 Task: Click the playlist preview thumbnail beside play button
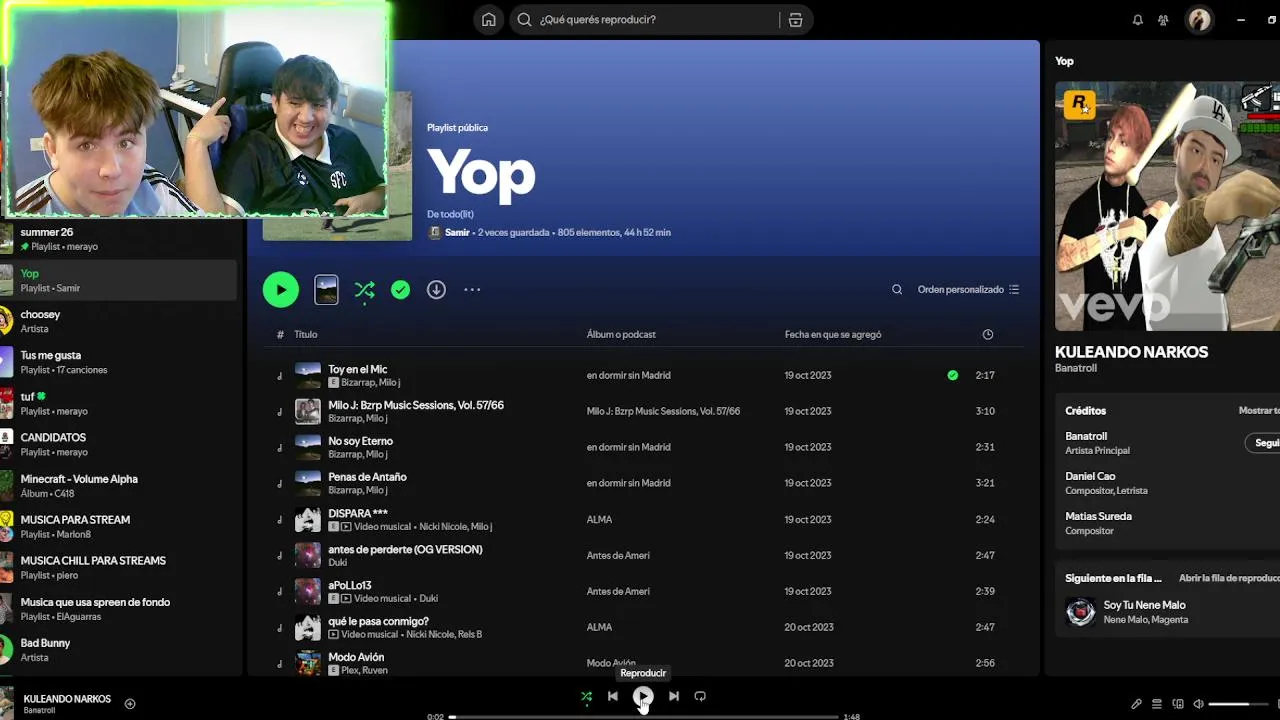[x=326, y=290]
